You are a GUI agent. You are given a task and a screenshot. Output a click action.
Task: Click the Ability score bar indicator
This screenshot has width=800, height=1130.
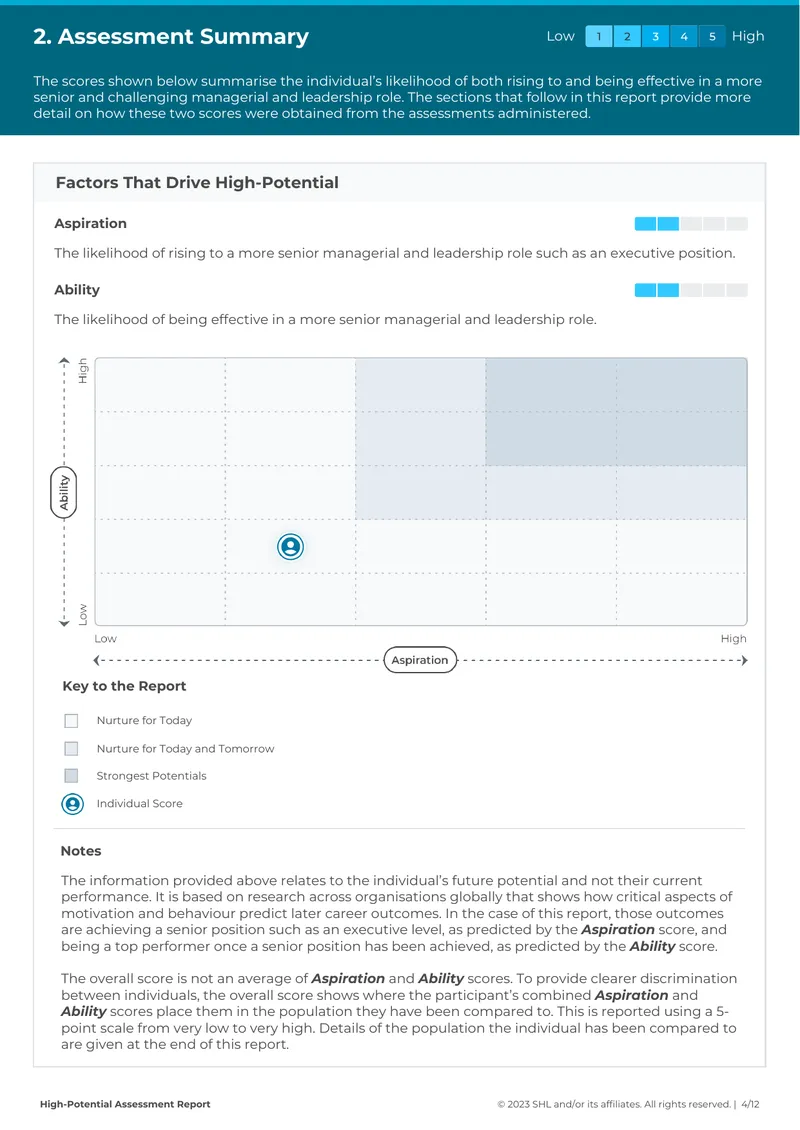691,290
